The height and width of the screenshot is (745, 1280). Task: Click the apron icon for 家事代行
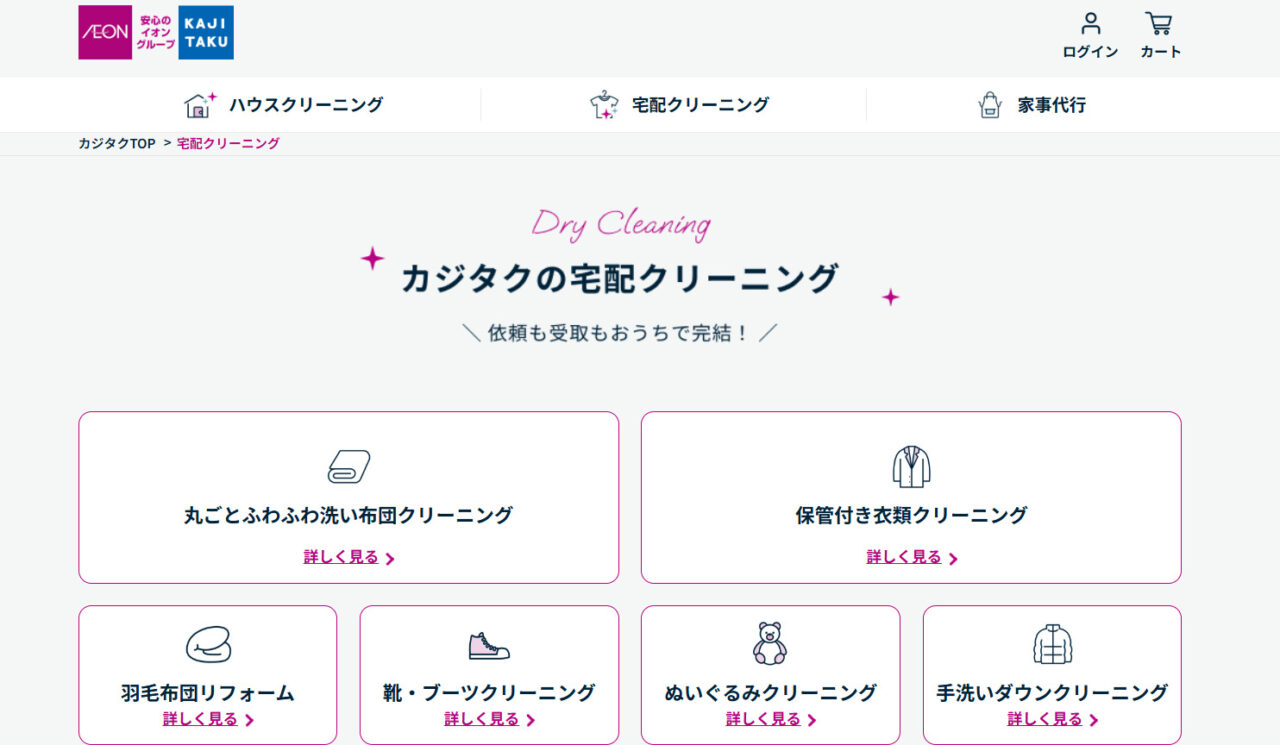(x=990, y=103)
